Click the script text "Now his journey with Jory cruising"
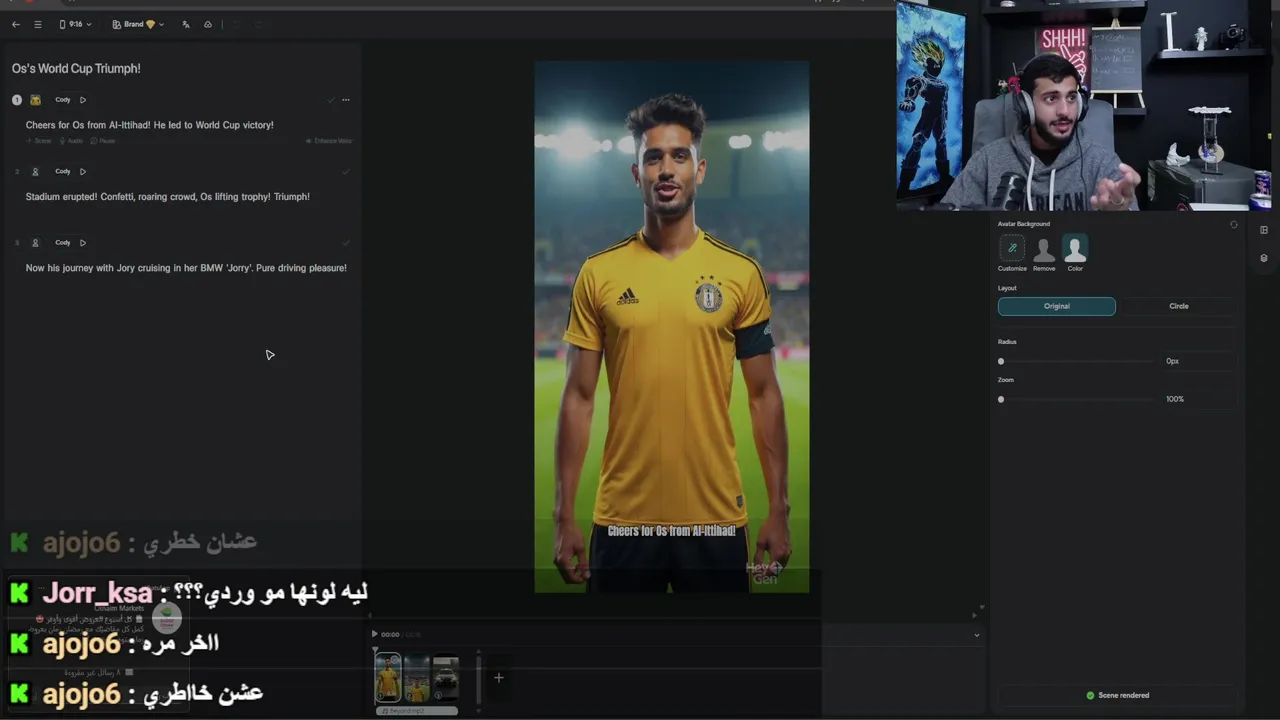This screenshot has width=1280, height=720. [x=100, y=268]
